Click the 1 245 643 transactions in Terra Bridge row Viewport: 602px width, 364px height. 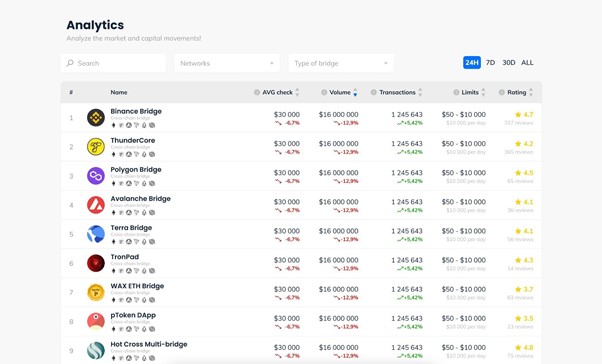click(407, 231)
